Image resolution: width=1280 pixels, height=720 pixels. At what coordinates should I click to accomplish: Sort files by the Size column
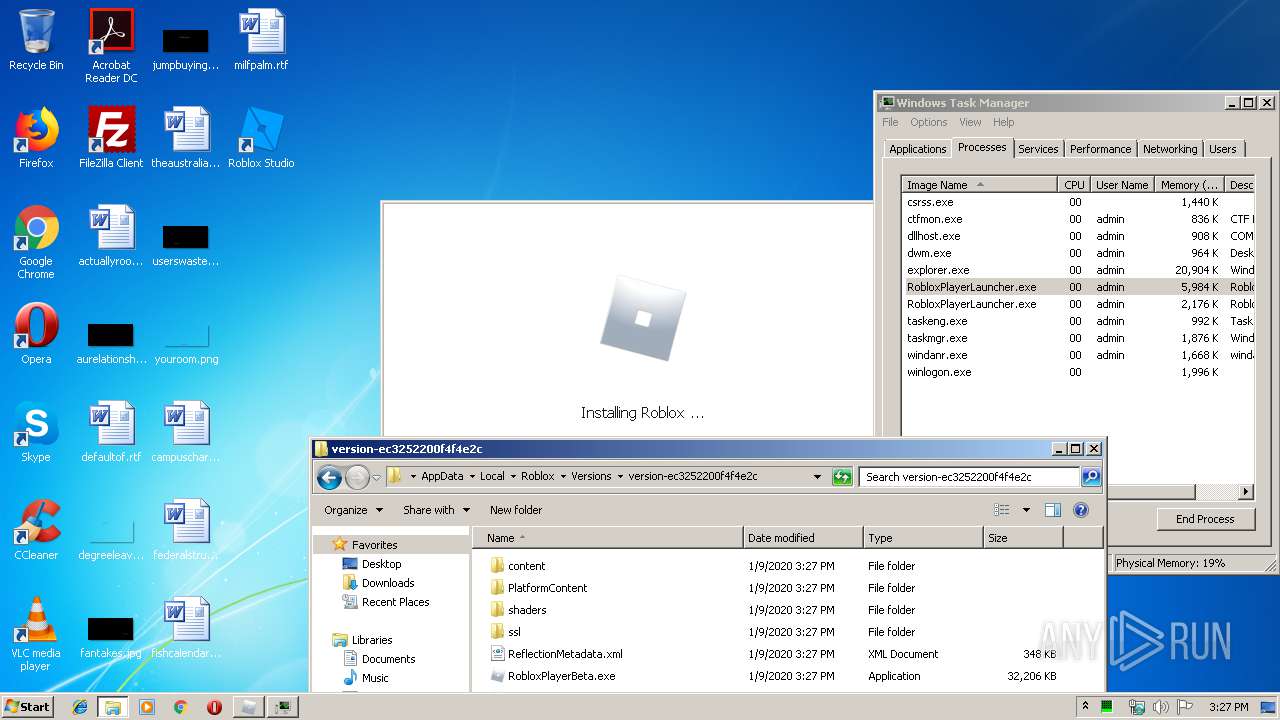point(1023,538)
